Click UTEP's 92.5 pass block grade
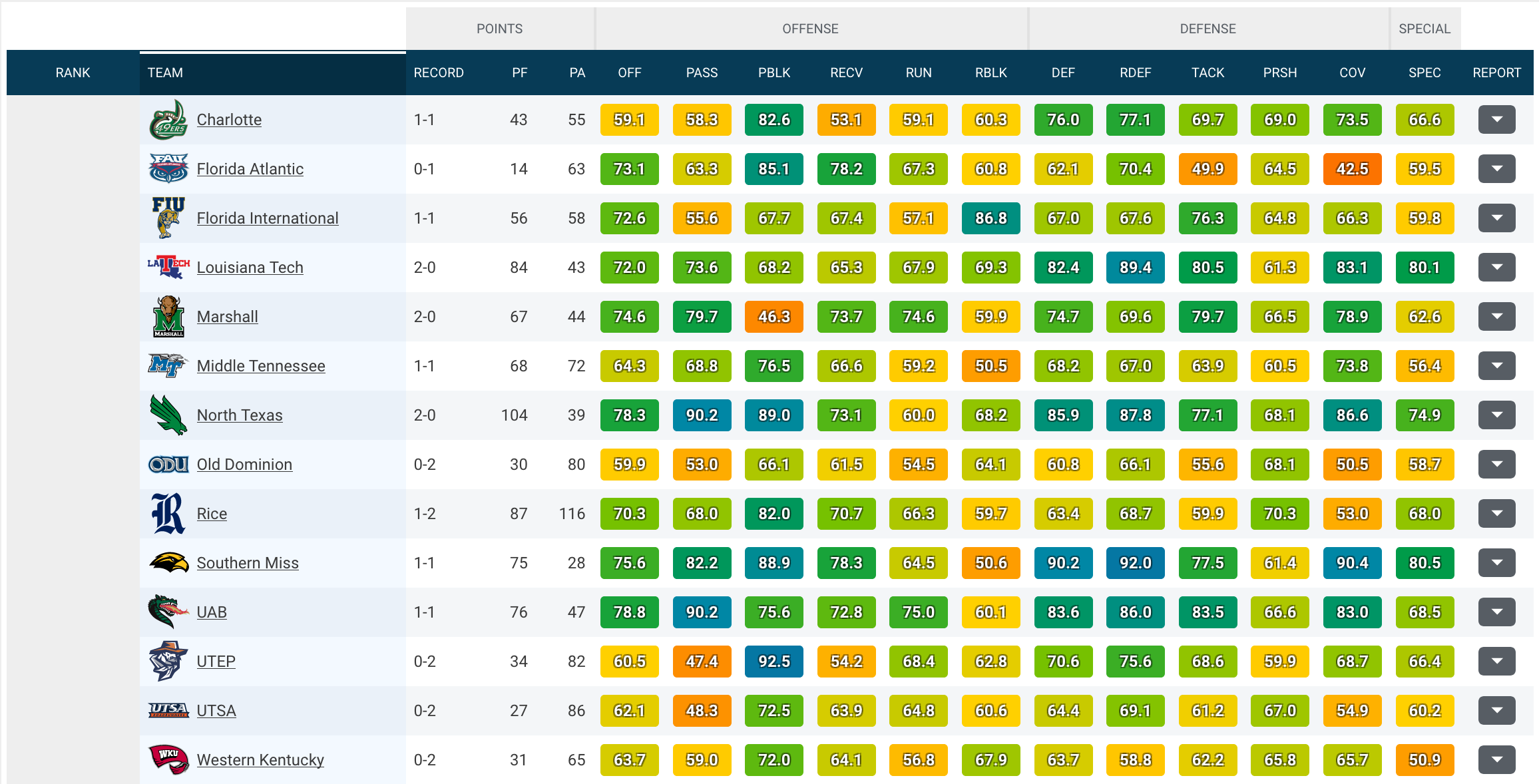1539x784 pixels. tap(774, 662)
